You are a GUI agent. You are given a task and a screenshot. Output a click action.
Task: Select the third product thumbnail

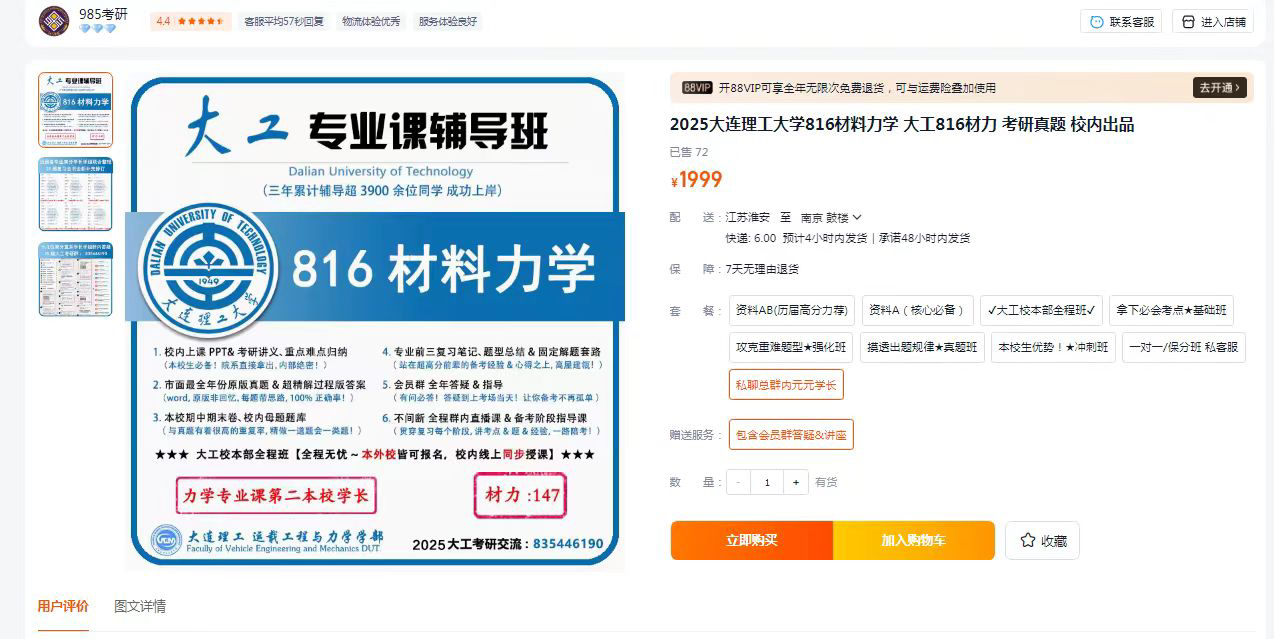76,279
